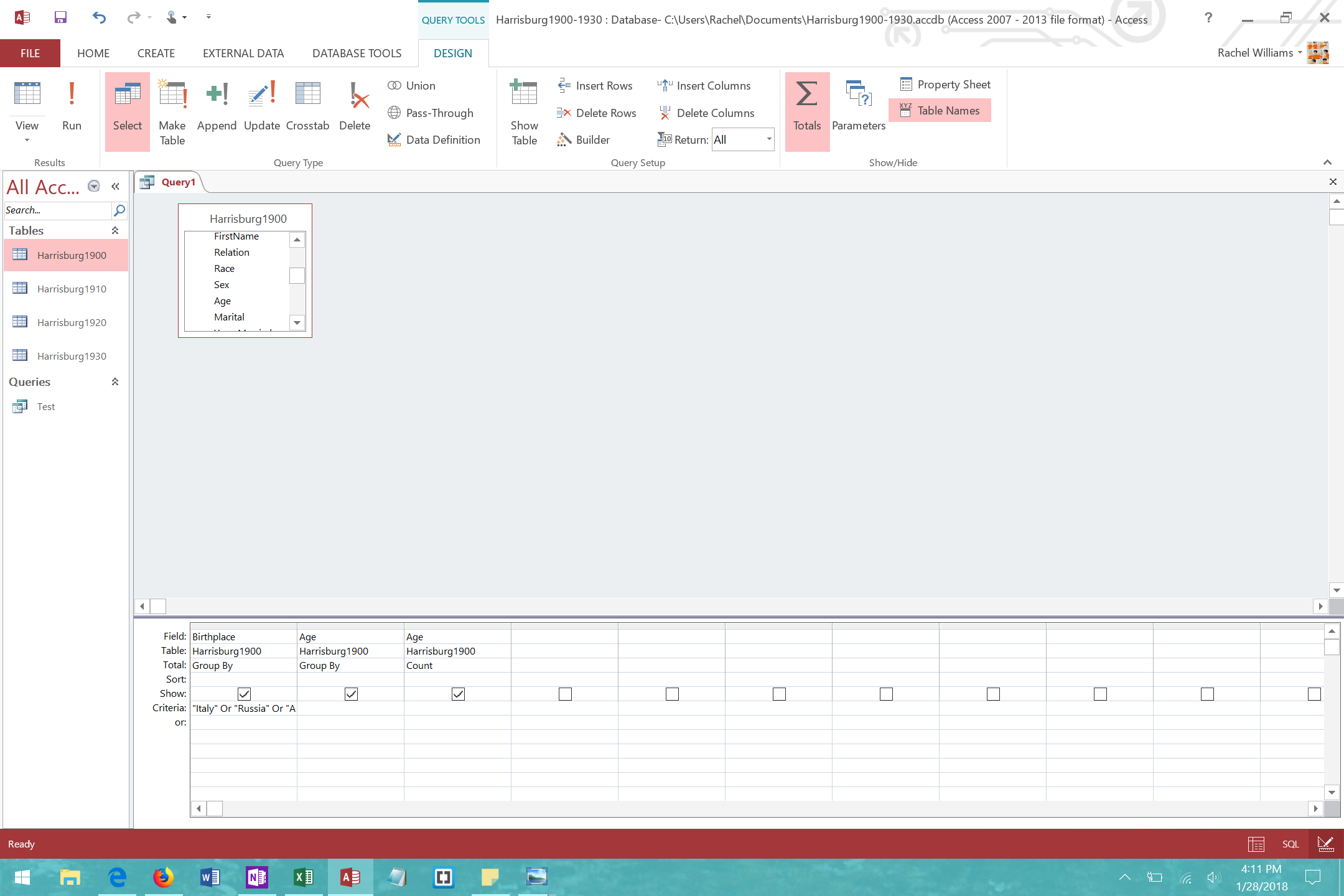Open the CREATE ribbon tab
Viewport: 1344px width, 896px height.
point(156,54)
